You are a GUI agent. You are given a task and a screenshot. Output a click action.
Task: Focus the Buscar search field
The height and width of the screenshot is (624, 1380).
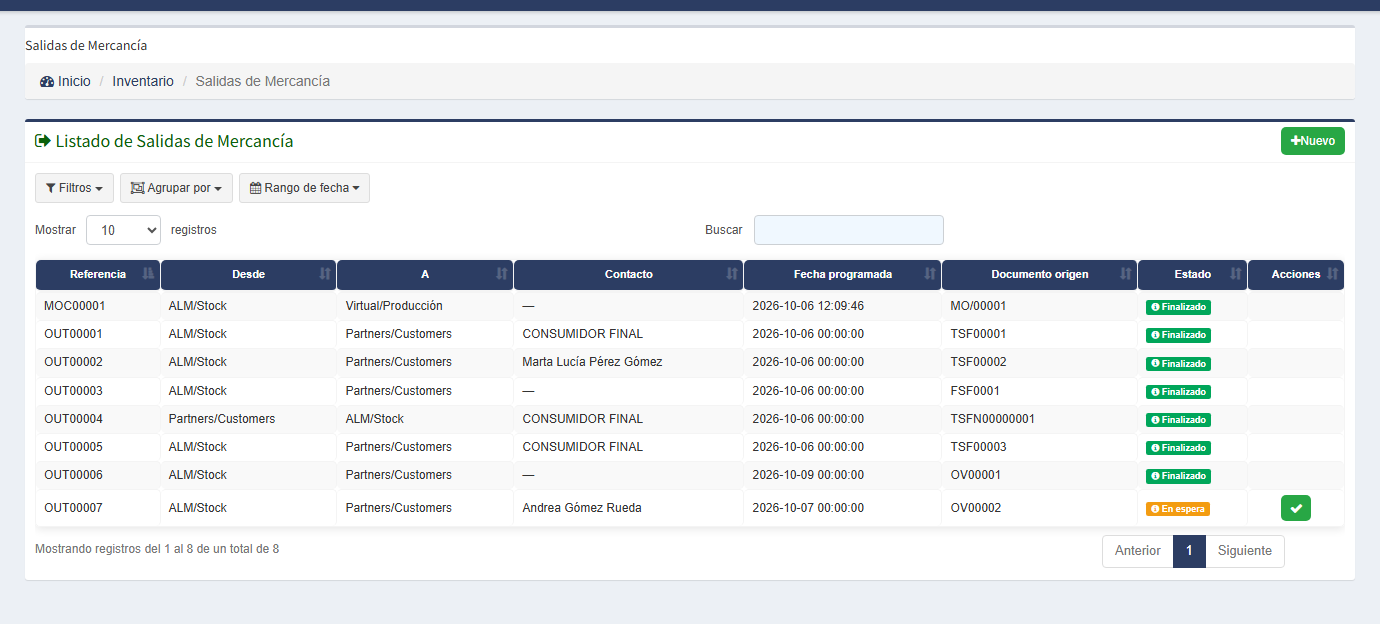click(849, 230)
